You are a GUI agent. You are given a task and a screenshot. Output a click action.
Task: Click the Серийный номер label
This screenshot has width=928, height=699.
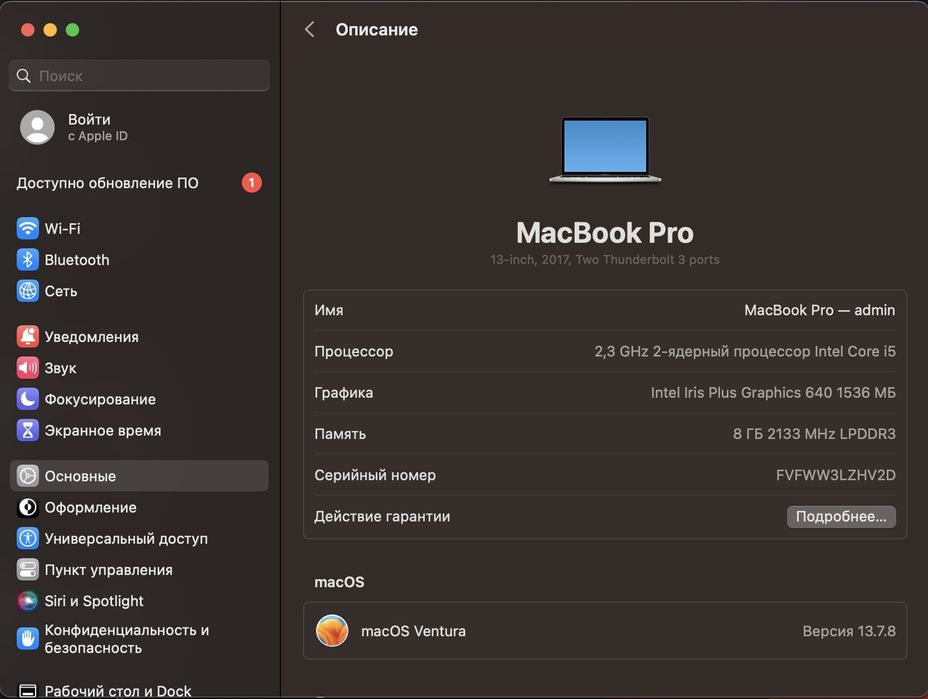point(375,475)
